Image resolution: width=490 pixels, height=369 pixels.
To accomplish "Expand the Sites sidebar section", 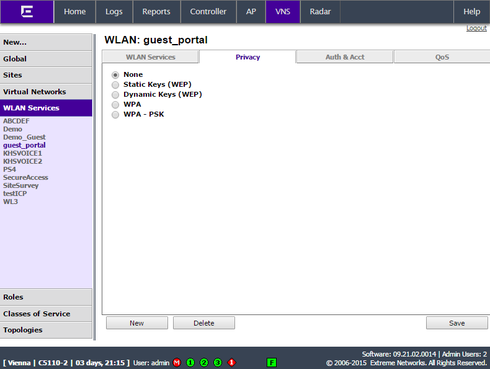I will pos(46,75).
